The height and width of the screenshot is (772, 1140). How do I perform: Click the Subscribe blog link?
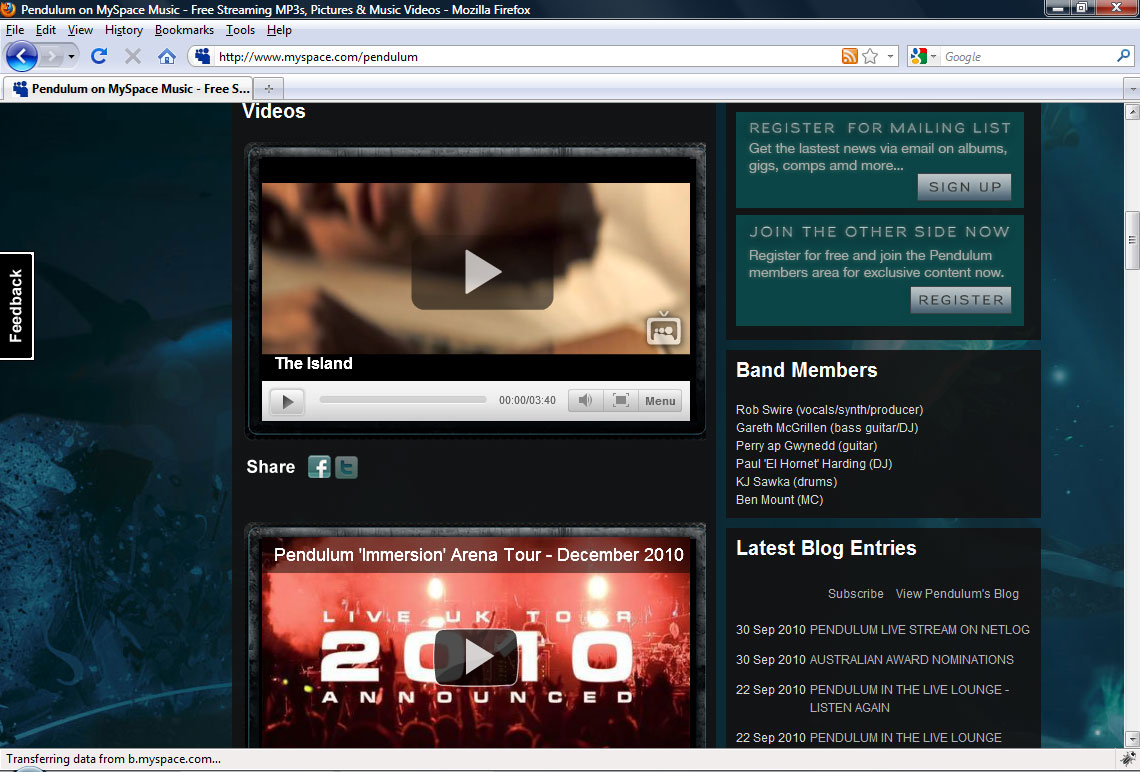click(x=856, y=594)
